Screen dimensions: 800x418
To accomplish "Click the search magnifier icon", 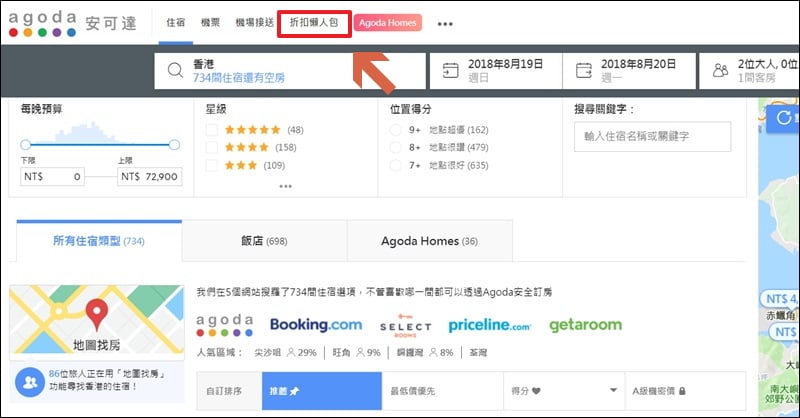I will (x=175, y=70).
